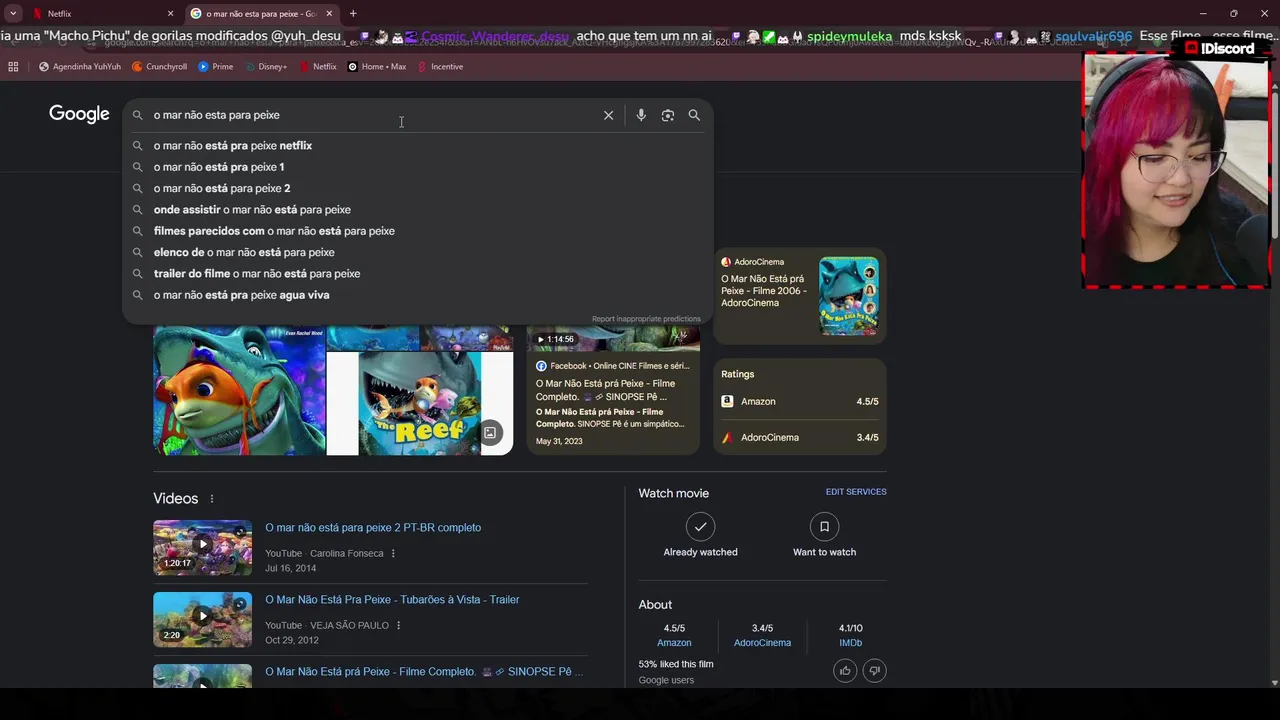This screenshot has width=1280, height=720.
Task: Close the Google search results tab
Action: 329,14
